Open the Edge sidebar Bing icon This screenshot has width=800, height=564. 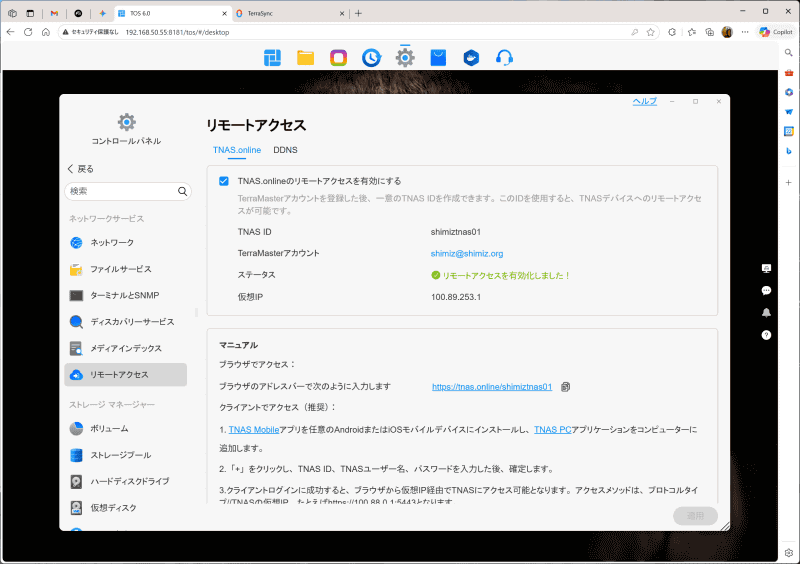click(788, 151)
